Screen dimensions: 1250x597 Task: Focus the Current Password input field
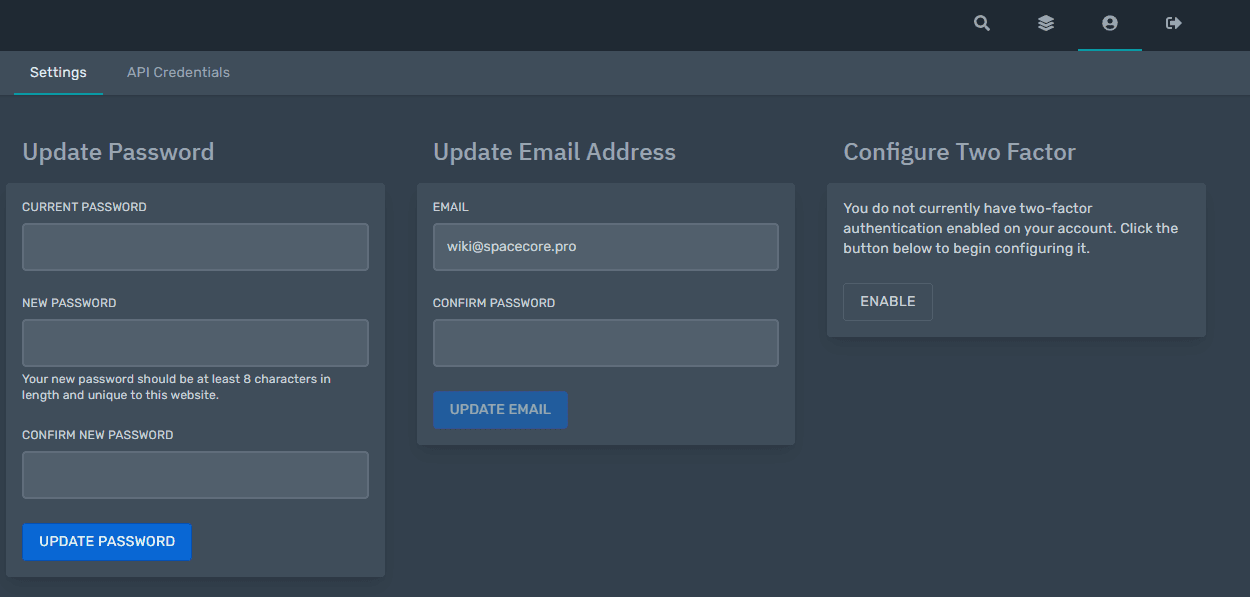click(195, 247)
